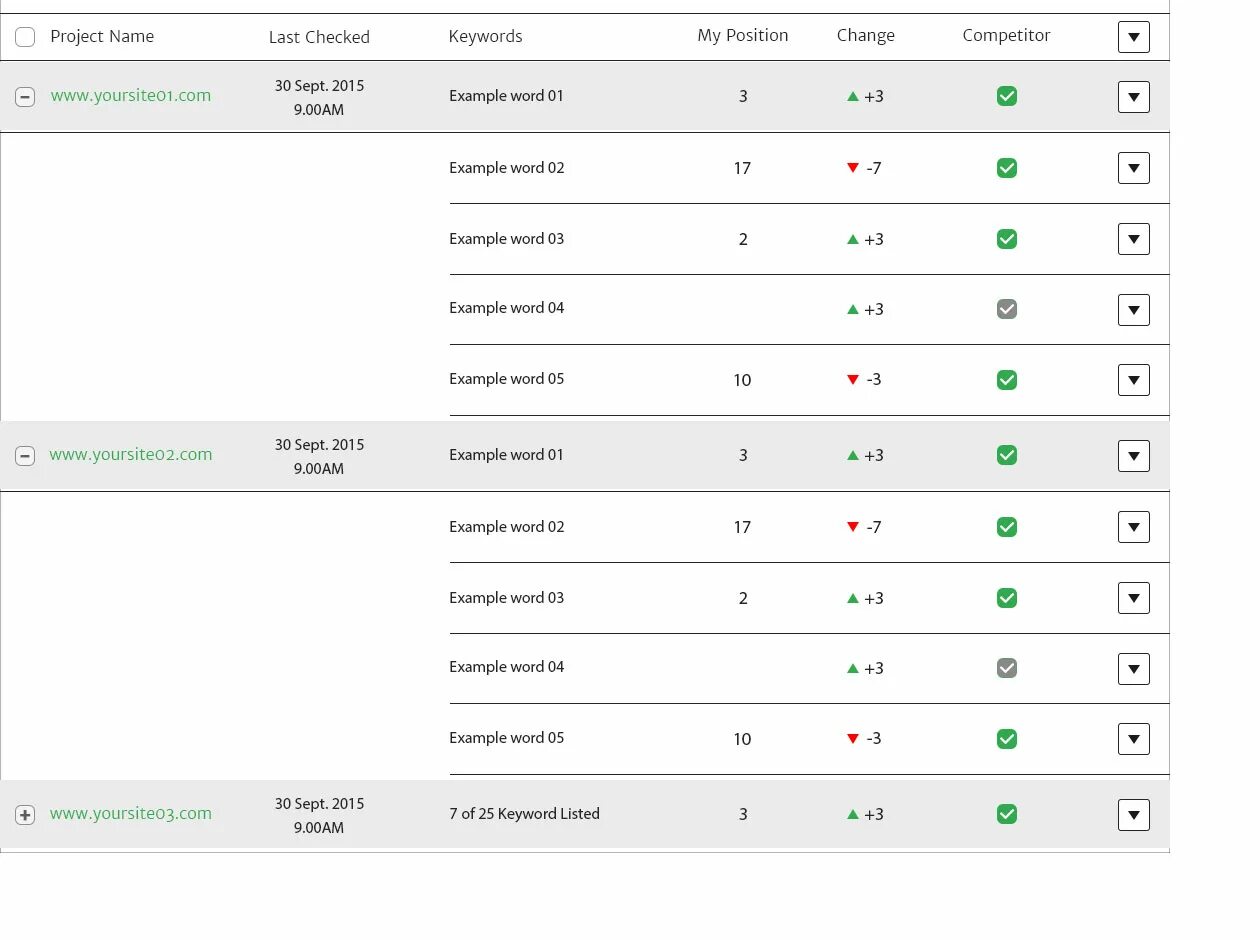
Task: Open the www.yoursite01.com link
Action: 131,96
